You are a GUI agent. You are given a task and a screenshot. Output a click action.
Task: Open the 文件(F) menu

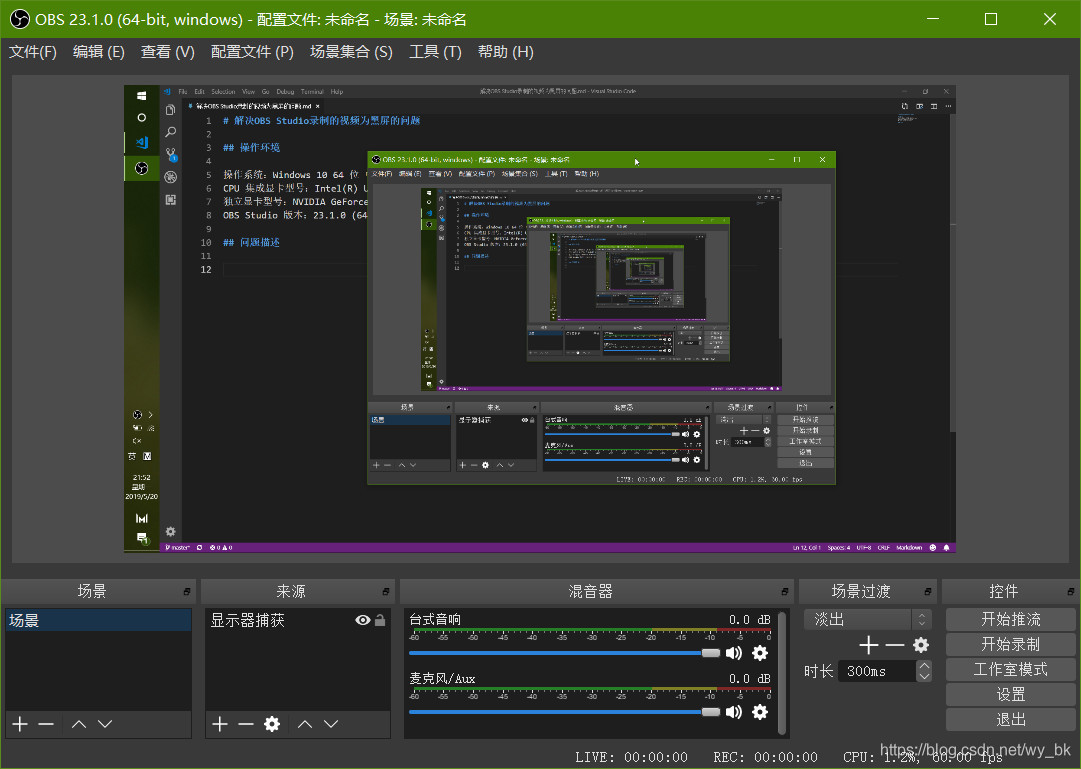click(x=32, y=52)
